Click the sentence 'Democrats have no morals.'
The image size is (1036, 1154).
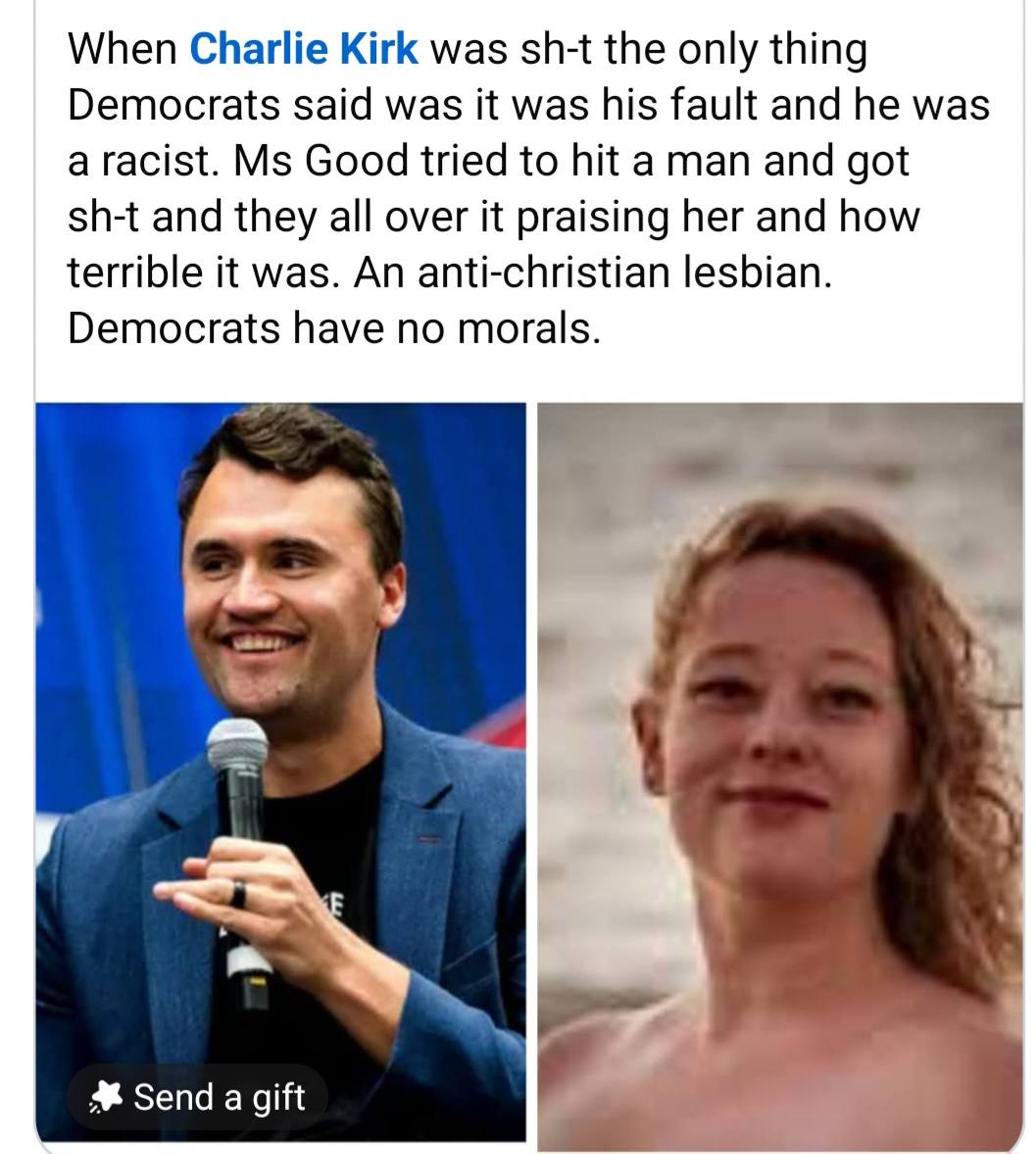[334, 328]
